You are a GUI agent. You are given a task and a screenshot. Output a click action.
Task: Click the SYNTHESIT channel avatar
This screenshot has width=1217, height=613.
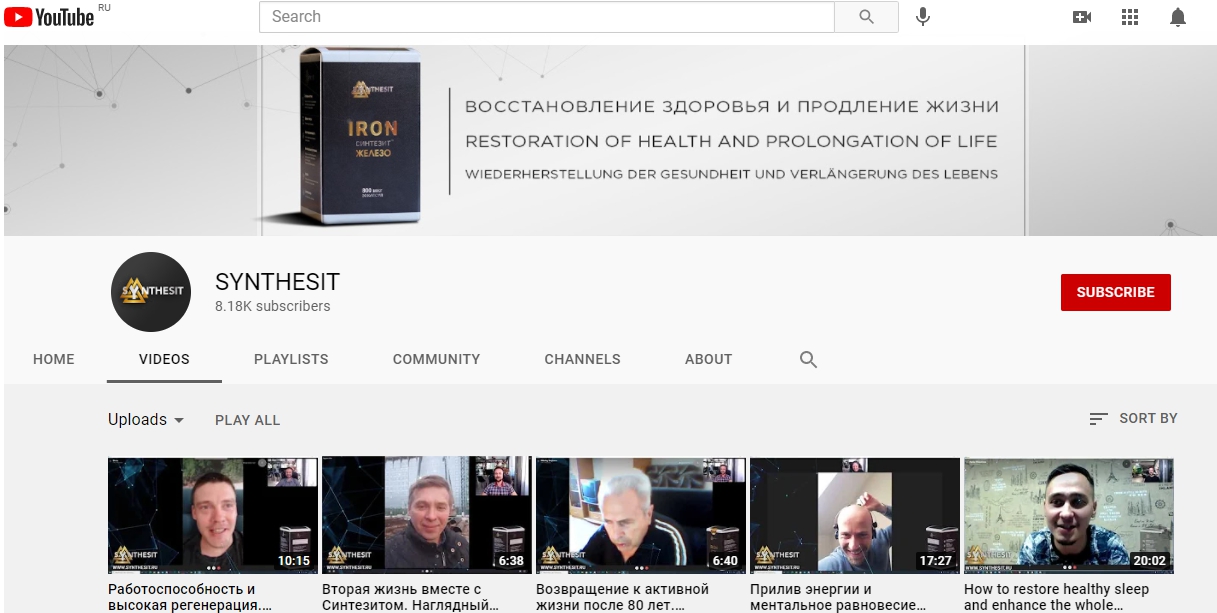tap(151, 292)
